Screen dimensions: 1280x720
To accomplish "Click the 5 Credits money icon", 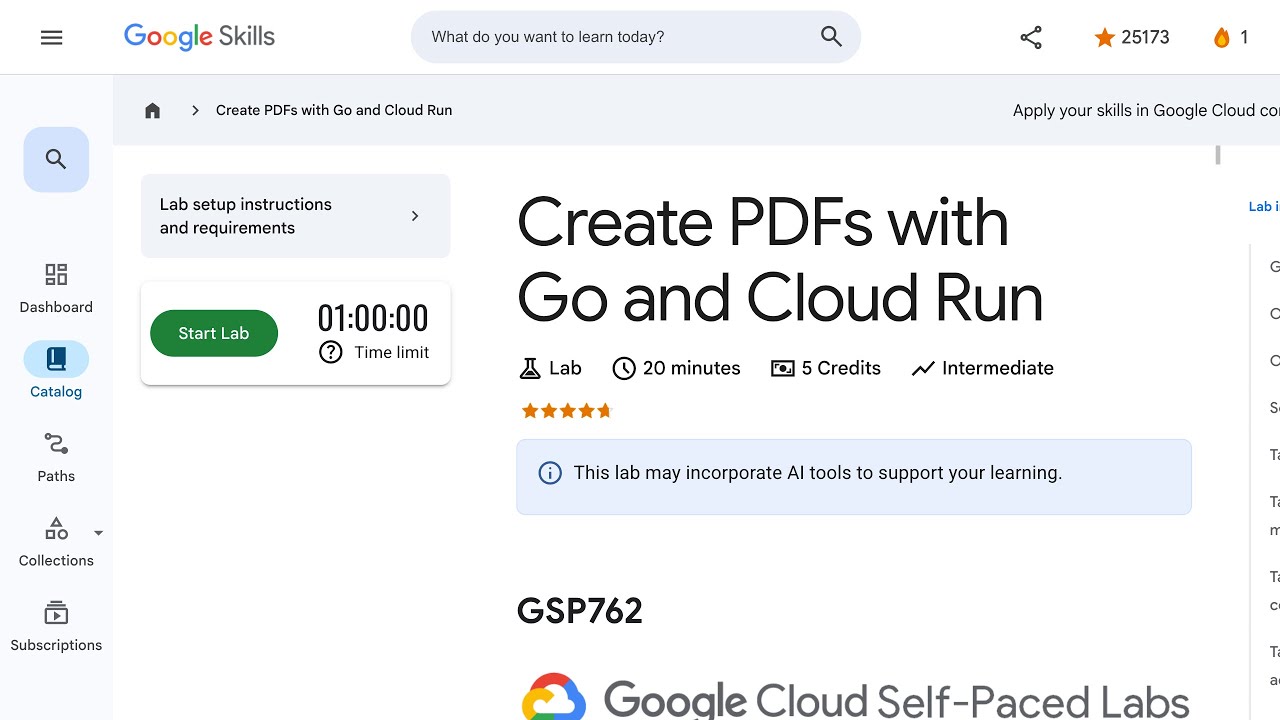I will click(782, 368).
